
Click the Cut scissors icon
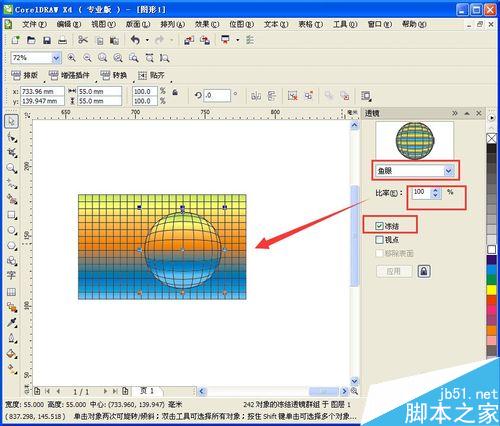click(x=83, y=40)
